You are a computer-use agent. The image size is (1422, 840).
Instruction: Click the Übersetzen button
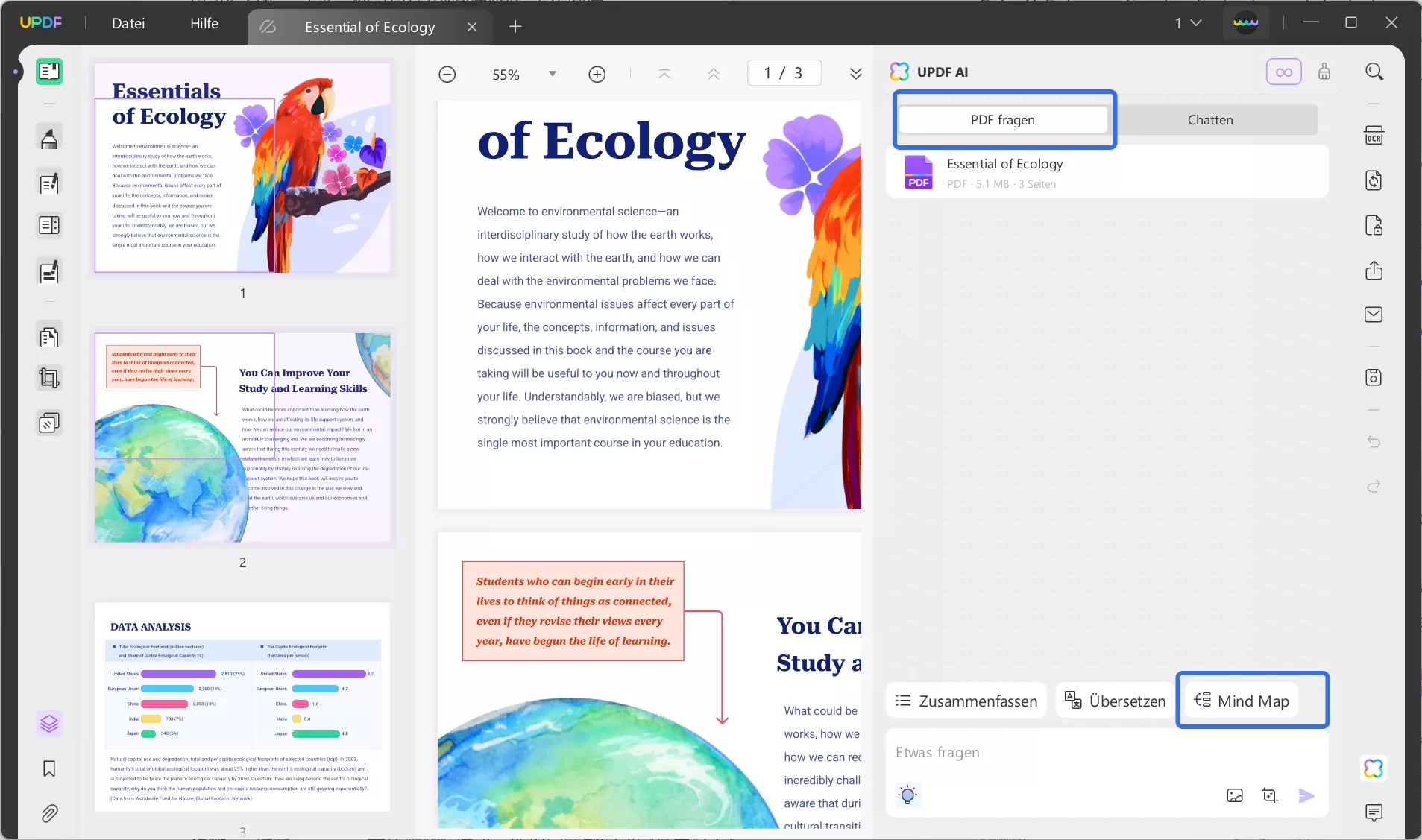(x=1115, y=701)
